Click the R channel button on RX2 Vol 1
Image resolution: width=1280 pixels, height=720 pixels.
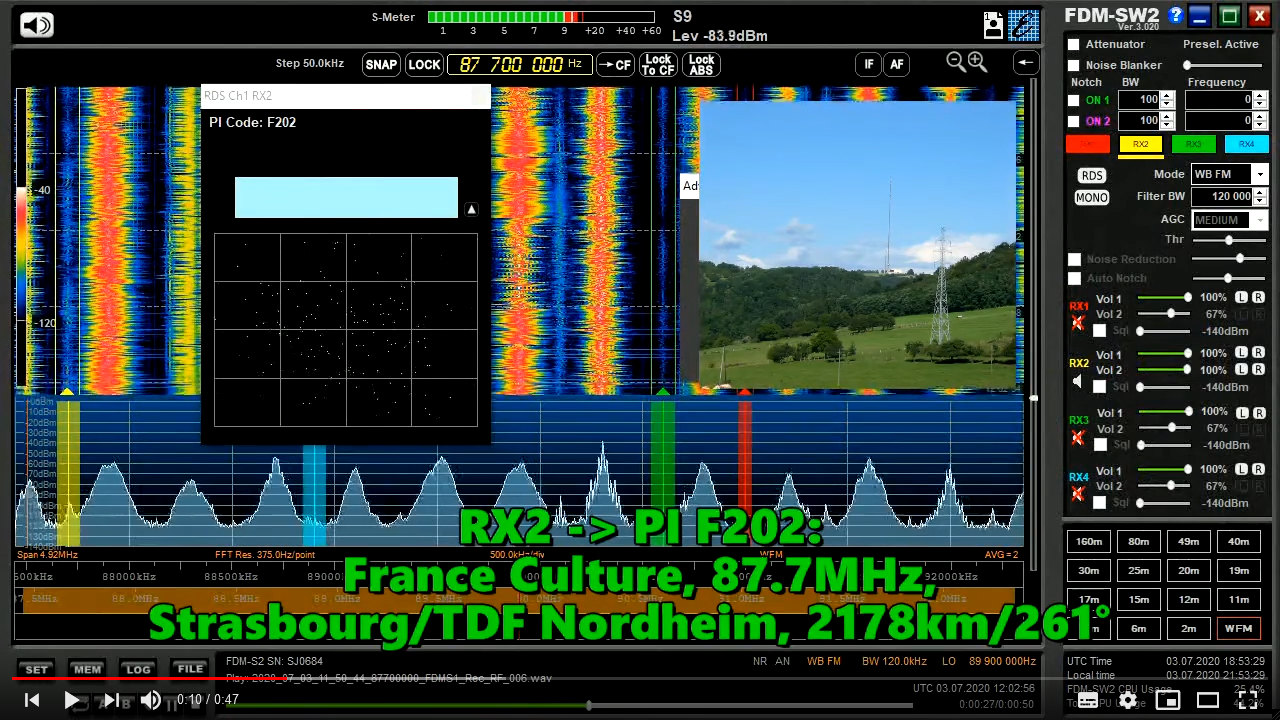[1258, 353]
